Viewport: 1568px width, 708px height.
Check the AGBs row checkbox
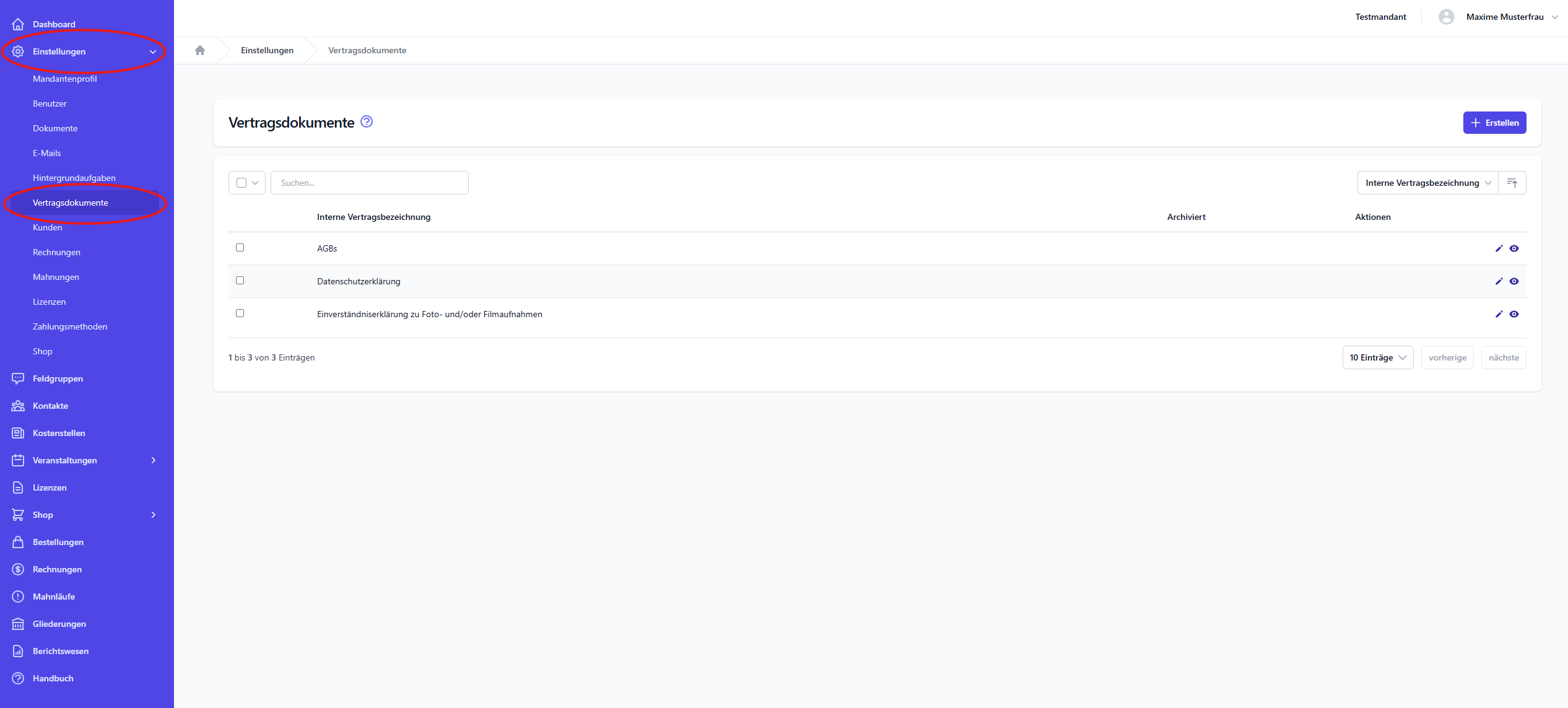pyautogui.click(x=240, y=248)
